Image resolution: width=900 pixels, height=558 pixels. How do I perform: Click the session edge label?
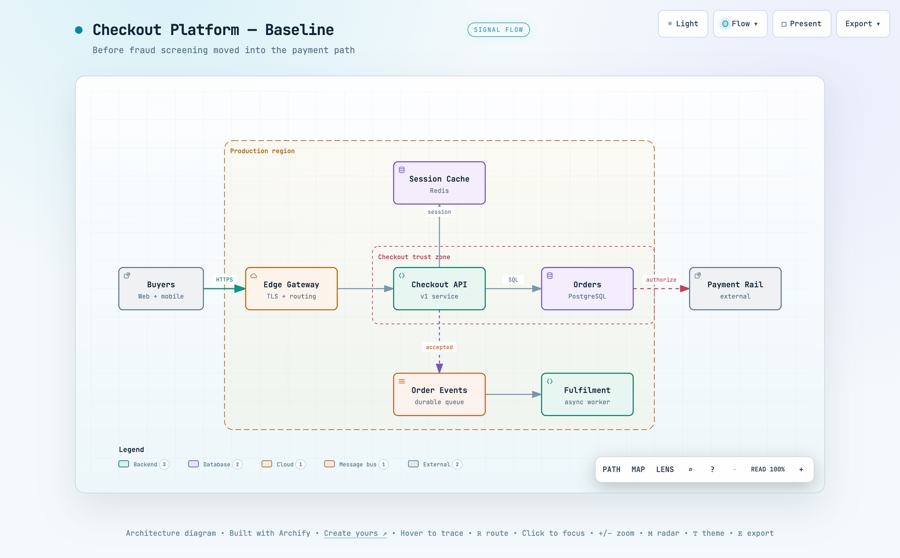point(439,212)
